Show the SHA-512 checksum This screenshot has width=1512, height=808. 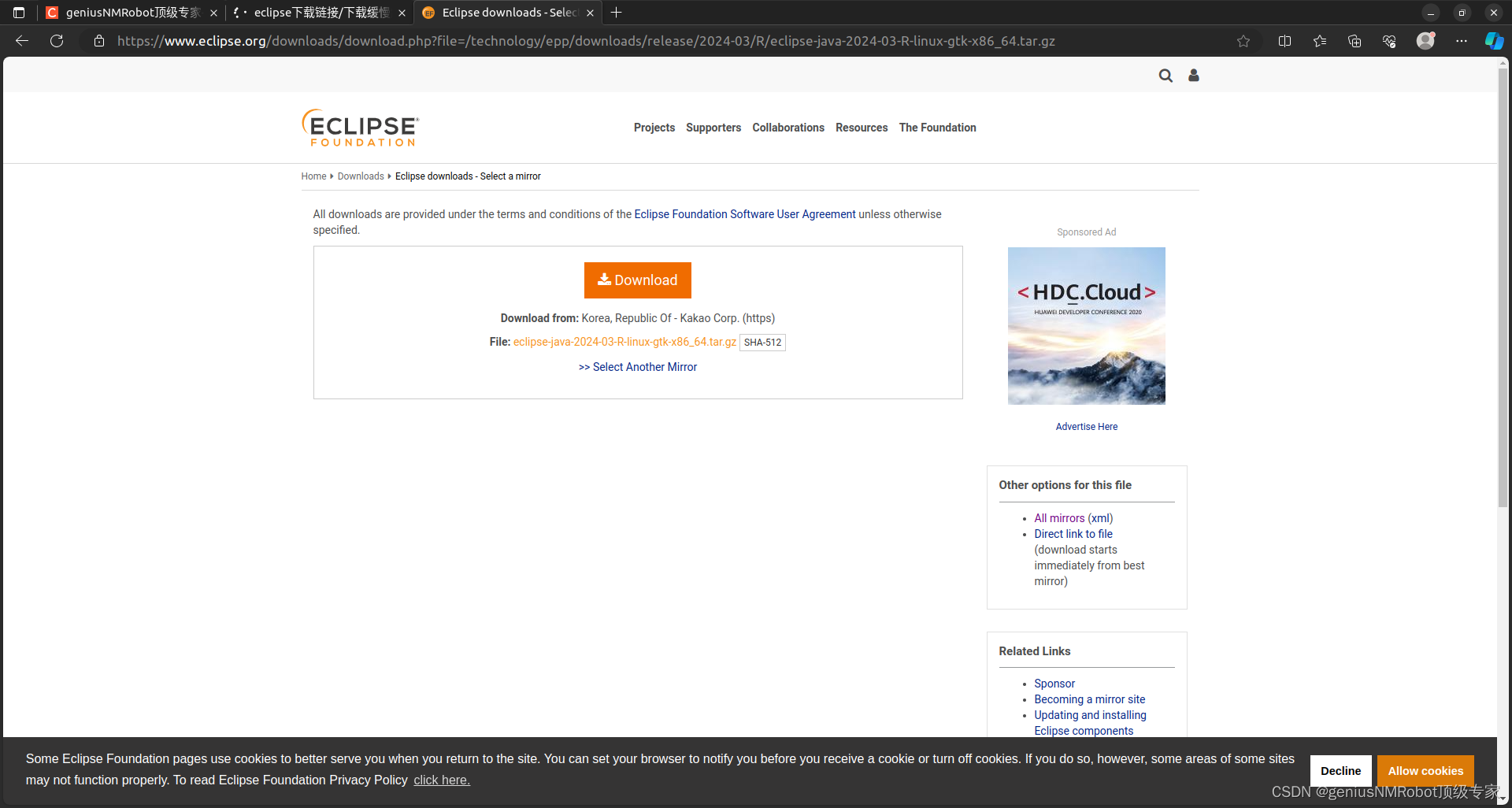coord(762,343)
